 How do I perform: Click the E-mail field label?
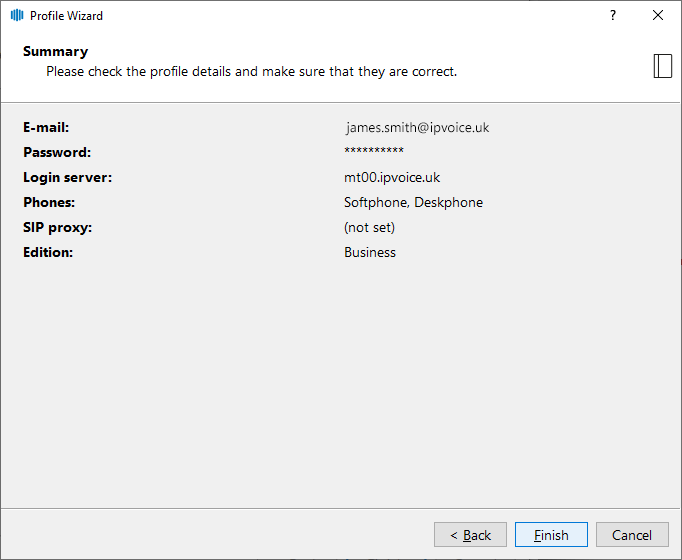[46, 128]
